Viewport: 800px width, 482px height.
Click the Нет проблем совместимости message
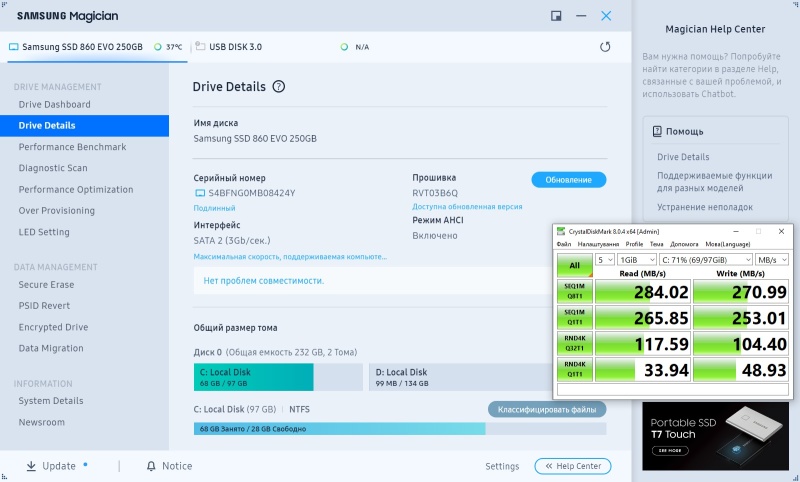(264, 281)
